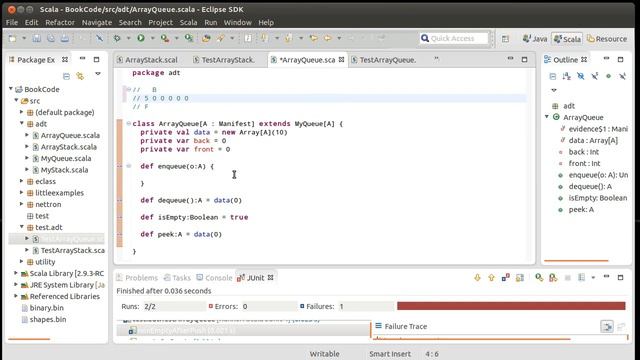Click the Save All toolbar icon
Viewport: 640px width, 360px height.
[x=51, y=38]
